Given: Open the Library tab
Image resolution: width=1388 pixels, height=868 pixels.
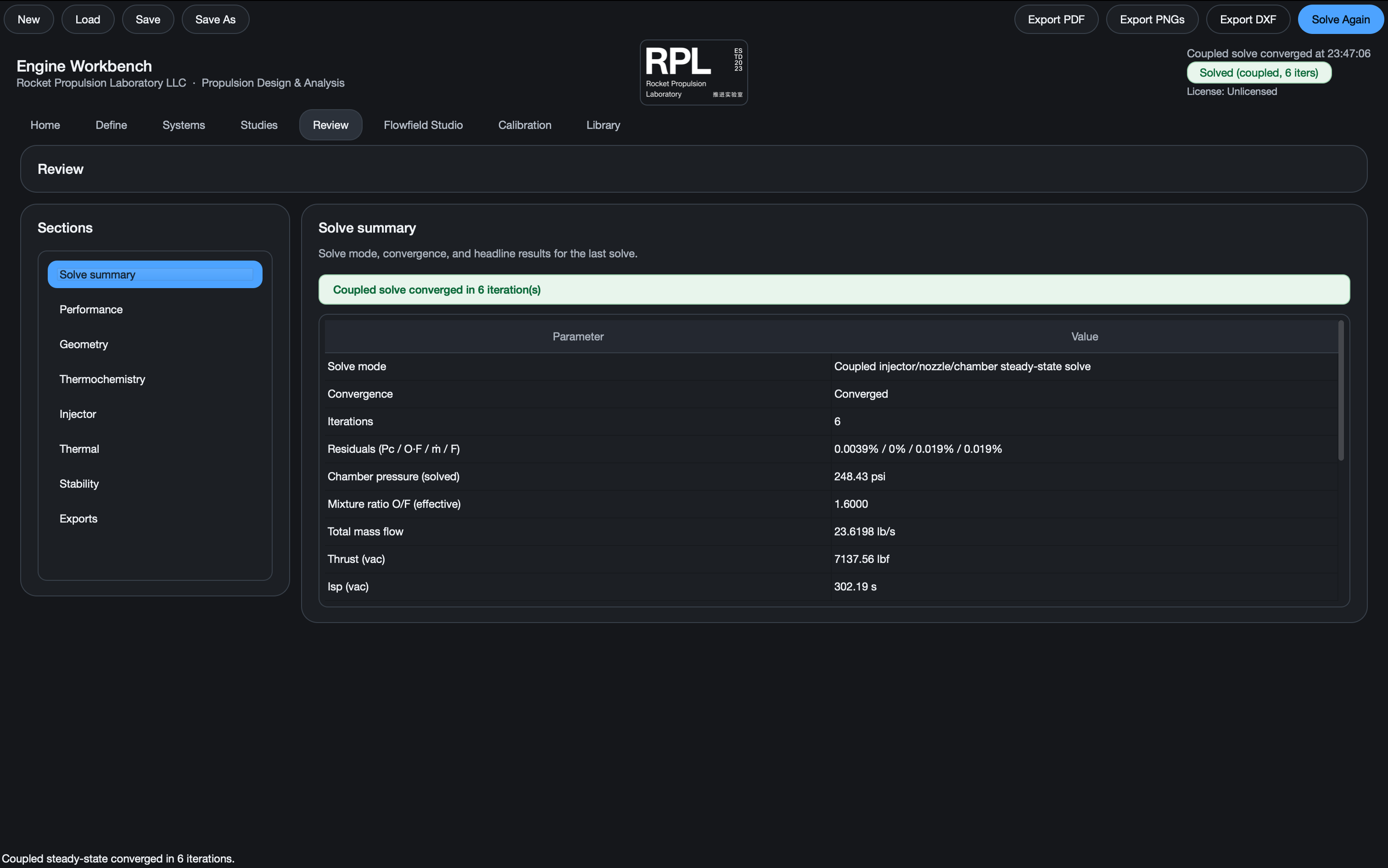Looking at the screenshot, I should pyautogui.click(x=603, y=125).
